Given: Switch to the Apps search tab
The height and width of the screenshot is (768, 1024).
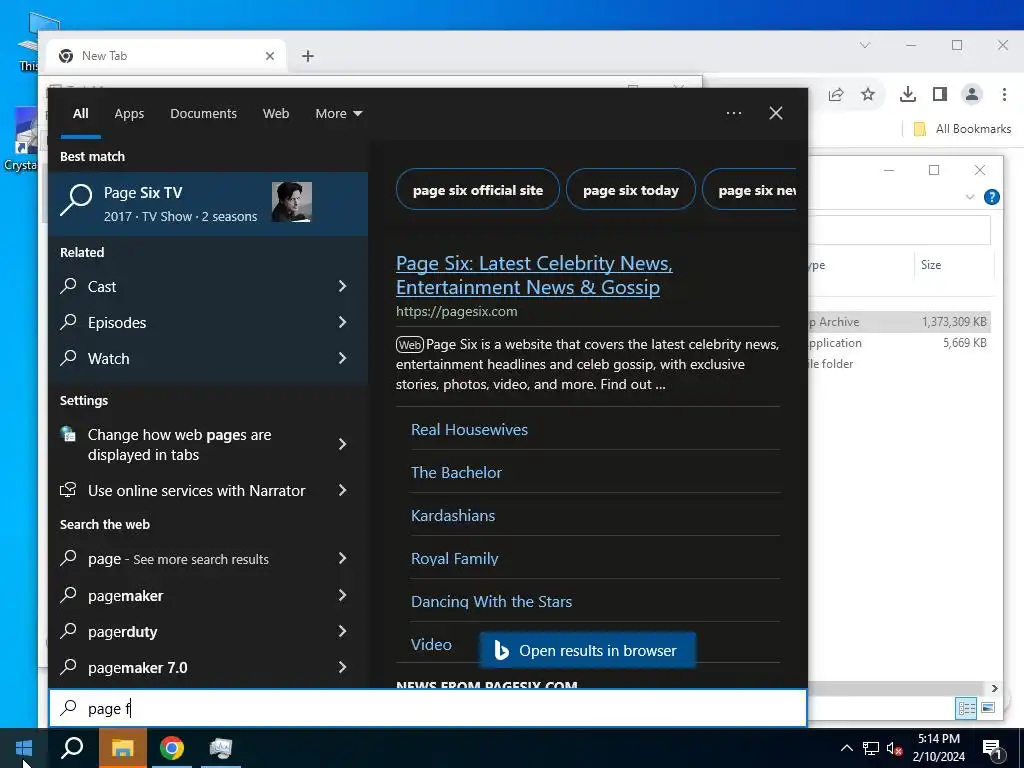Looking at the screenshot, I should [129, 114].
